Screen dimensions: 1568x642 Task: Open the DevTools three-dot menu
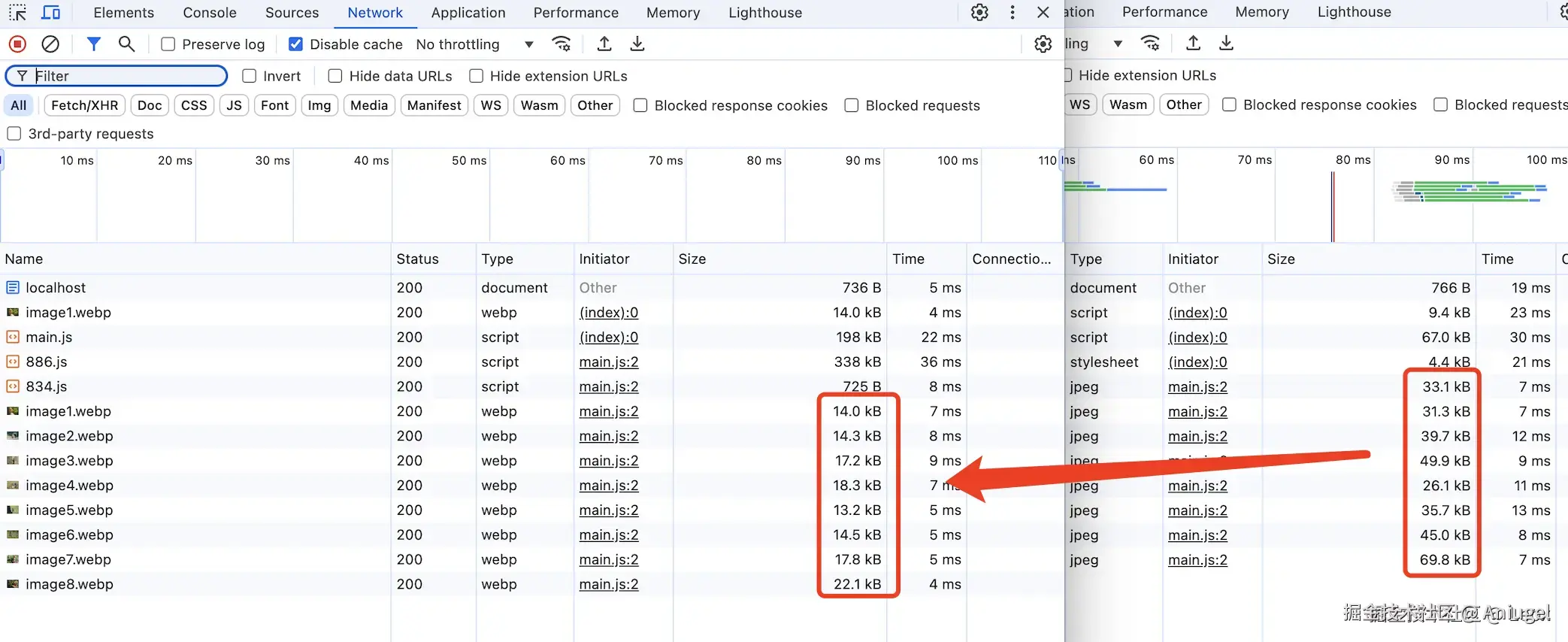click(1013, 13)
